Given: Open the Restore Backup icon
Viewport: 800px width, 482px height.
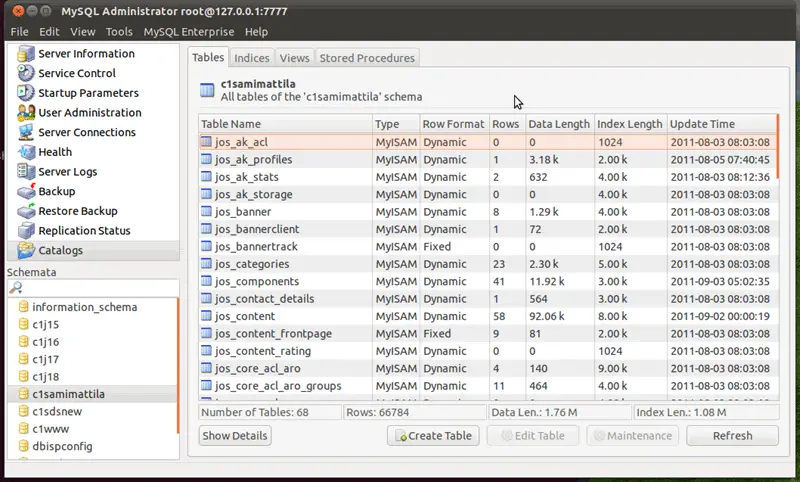Looking at the screenshot, I should point(26,211).
